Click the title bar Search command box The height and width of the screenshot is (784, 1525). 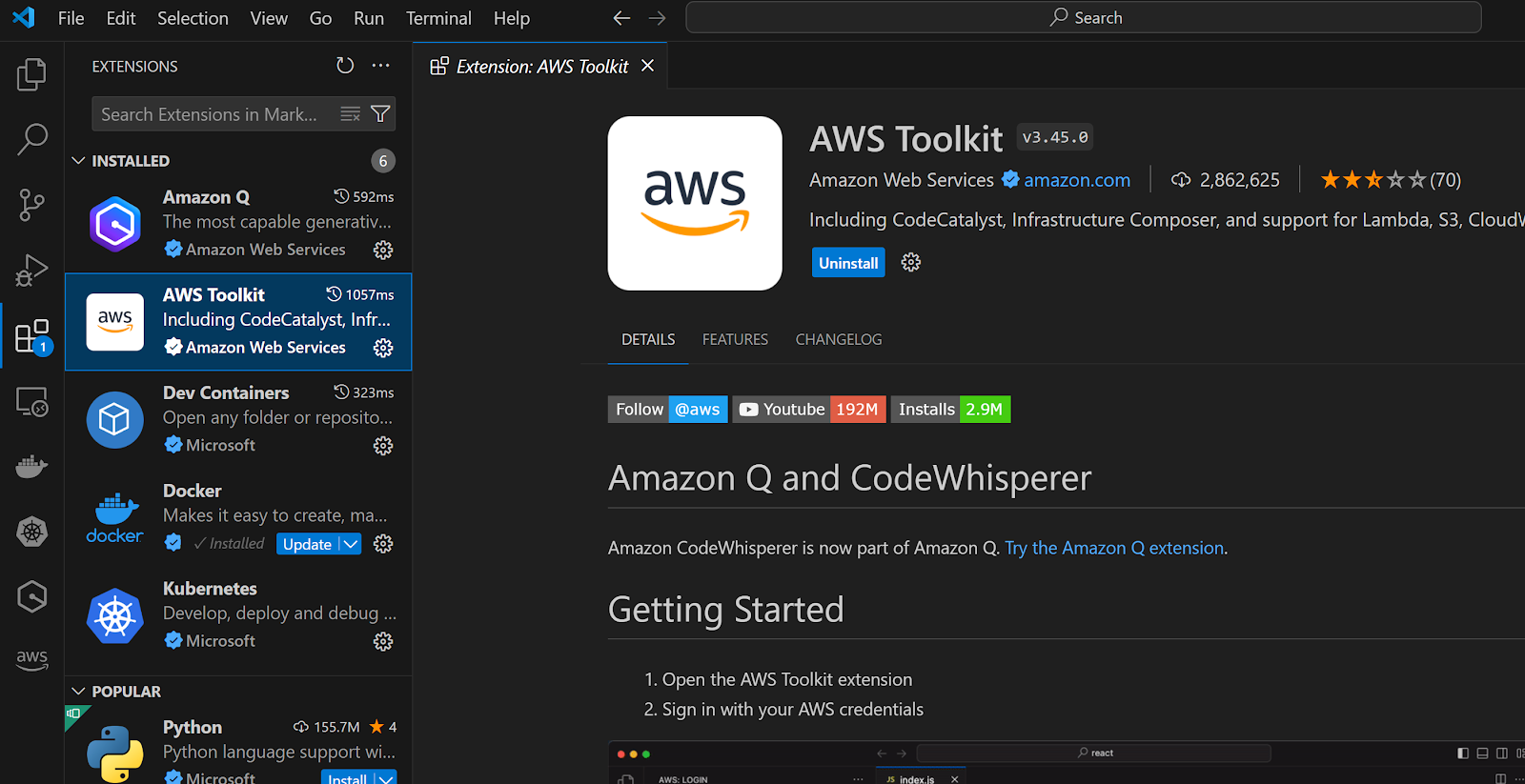click(x=1084, y=17)
